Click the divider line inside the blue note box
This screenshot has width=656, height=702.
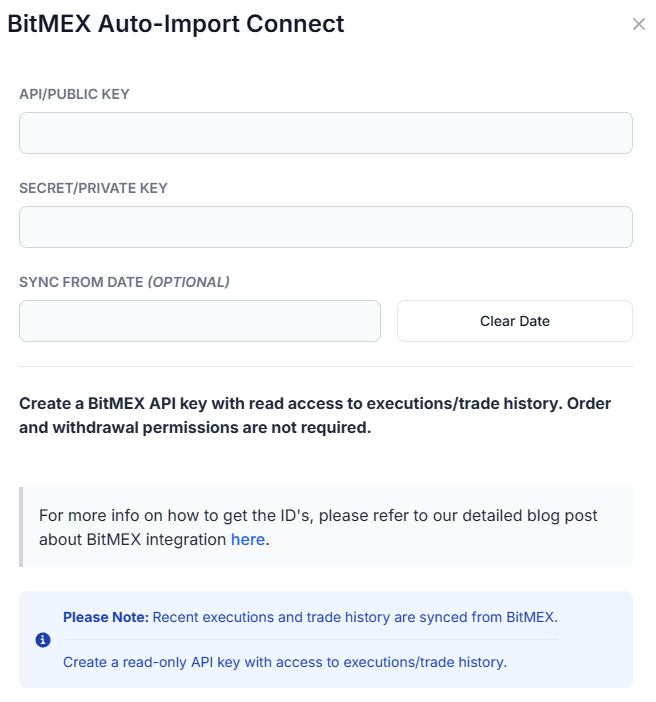tap(310, 639)
